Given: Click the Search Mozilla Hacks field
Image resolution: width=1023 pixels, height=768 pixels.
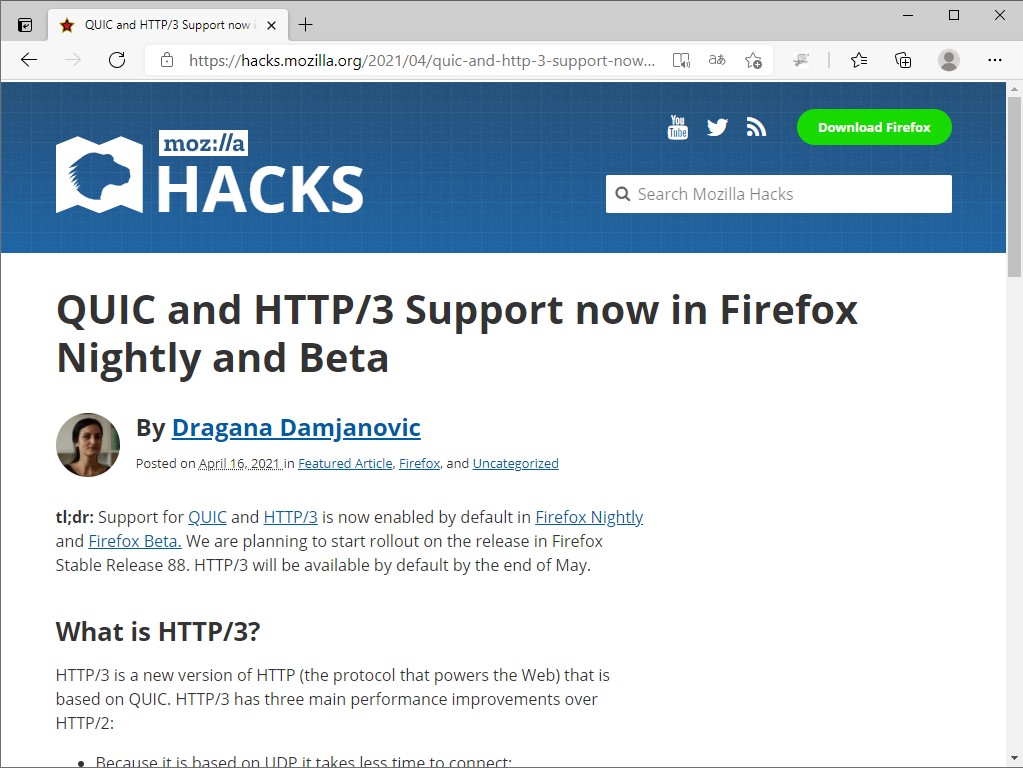Looking at the screenshot, I should (x=778, y=193).
